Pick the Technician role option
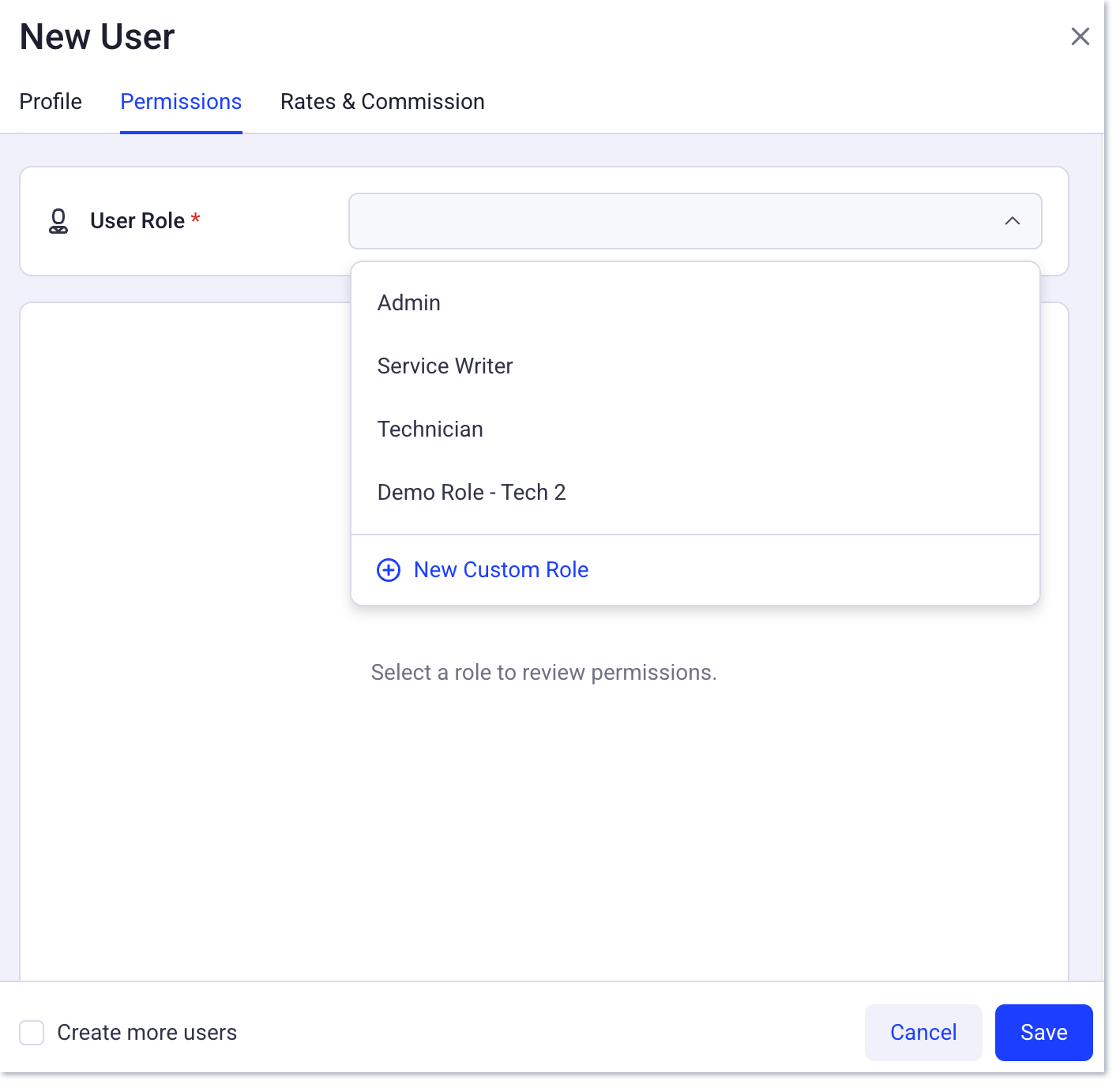1120x1088 pixels. coord(695,429)
